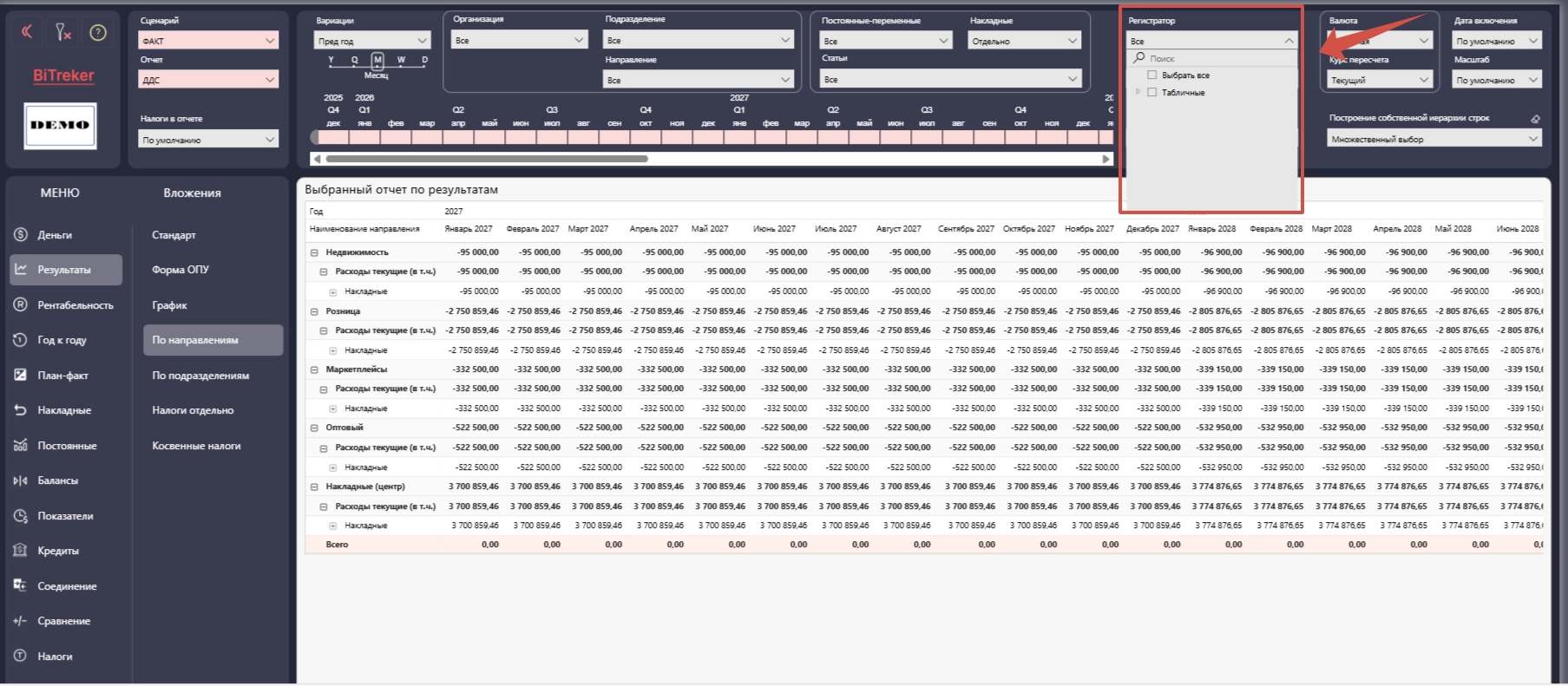Viewport: 1568px width, 686px height.
Task: Tick the Табличные checkbox
Action: point(1151,92)
